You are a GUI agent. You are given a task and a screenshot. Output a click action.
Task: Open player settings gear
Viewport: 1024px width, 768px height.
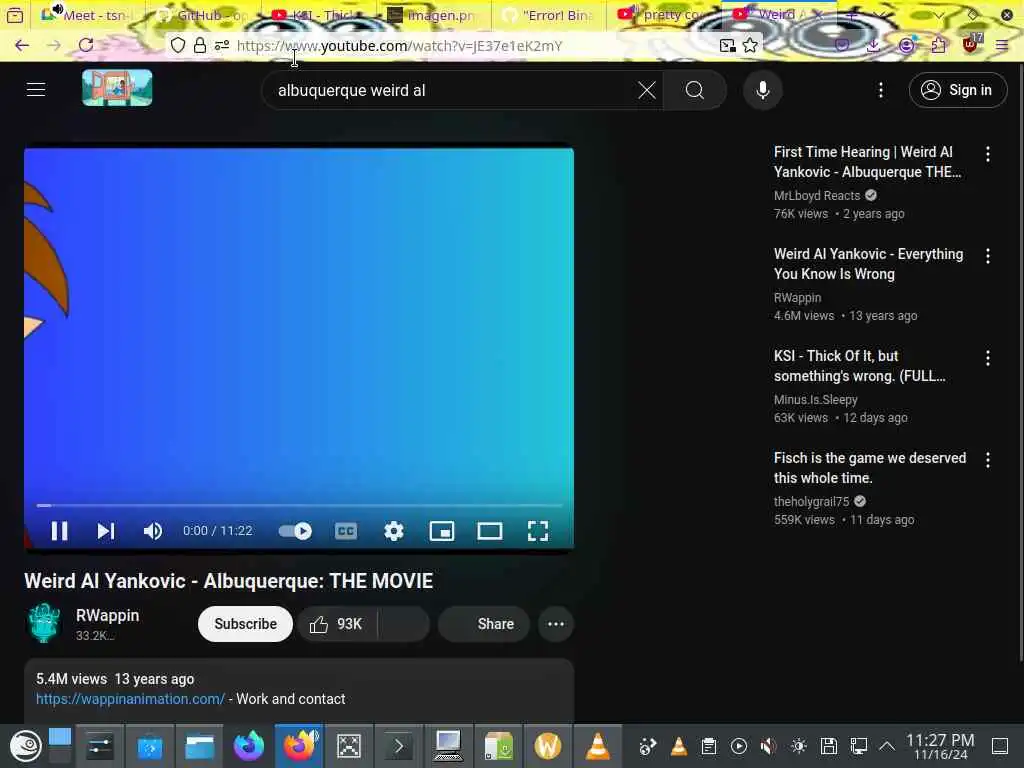[x=394, y=531]
